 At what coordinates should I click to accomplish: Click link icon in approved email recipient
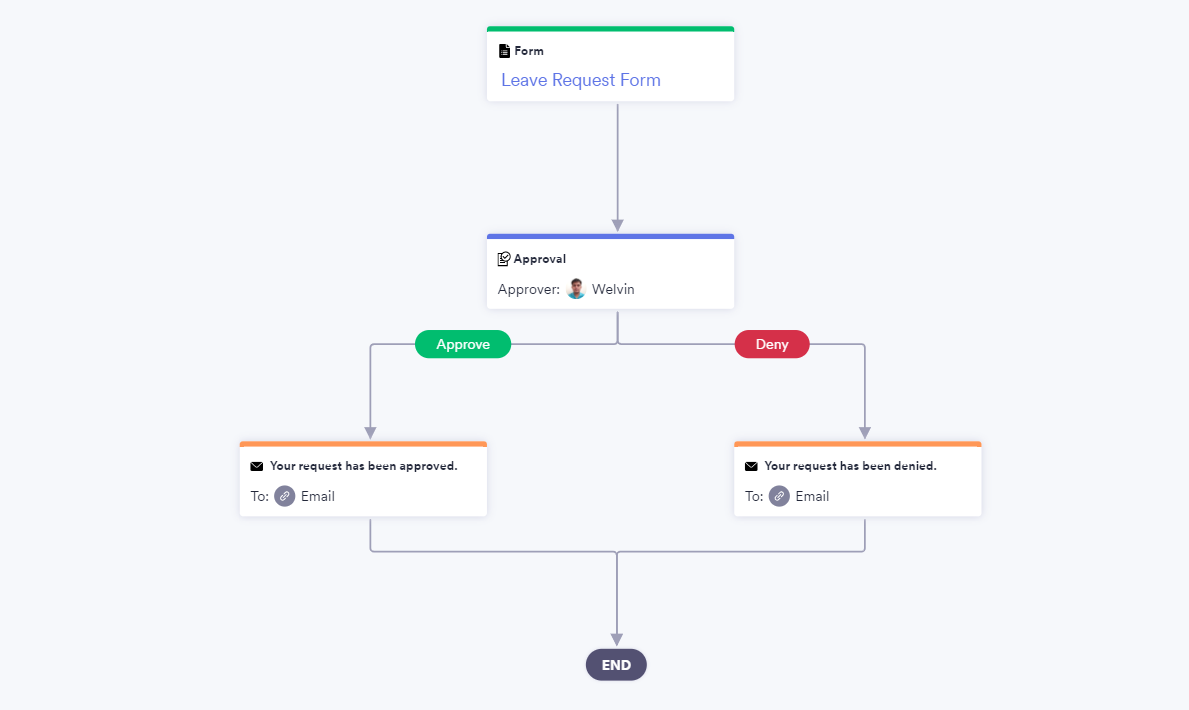pyautogui.click(x=285, y=496)
